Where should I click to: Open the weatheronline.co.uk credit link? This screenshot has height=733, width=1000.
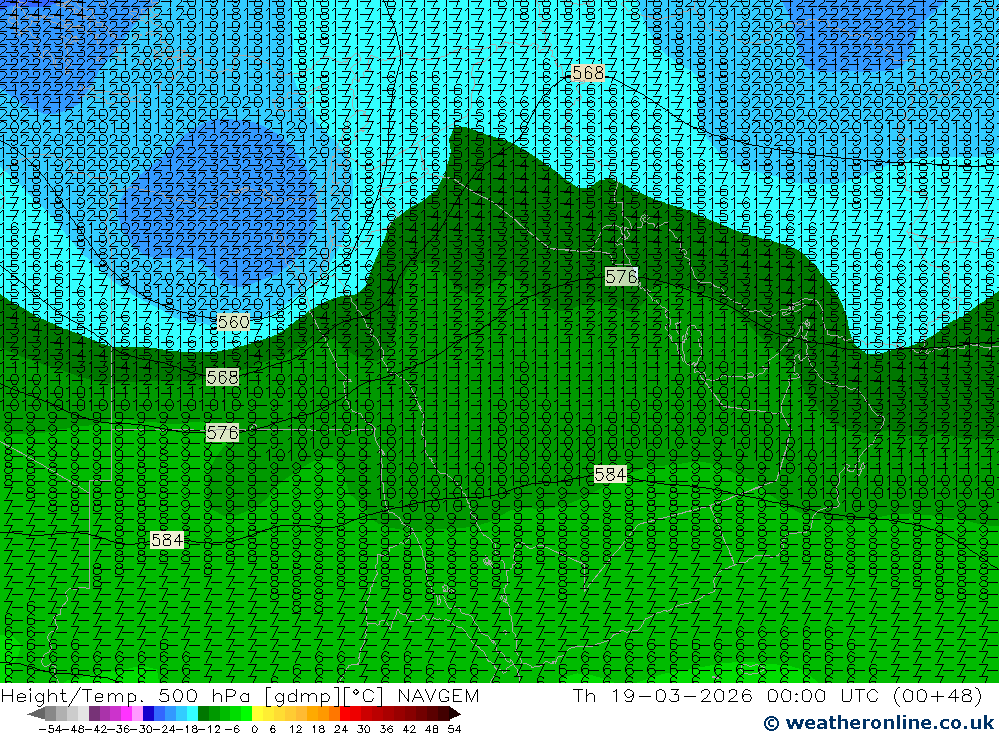(879, 722)
